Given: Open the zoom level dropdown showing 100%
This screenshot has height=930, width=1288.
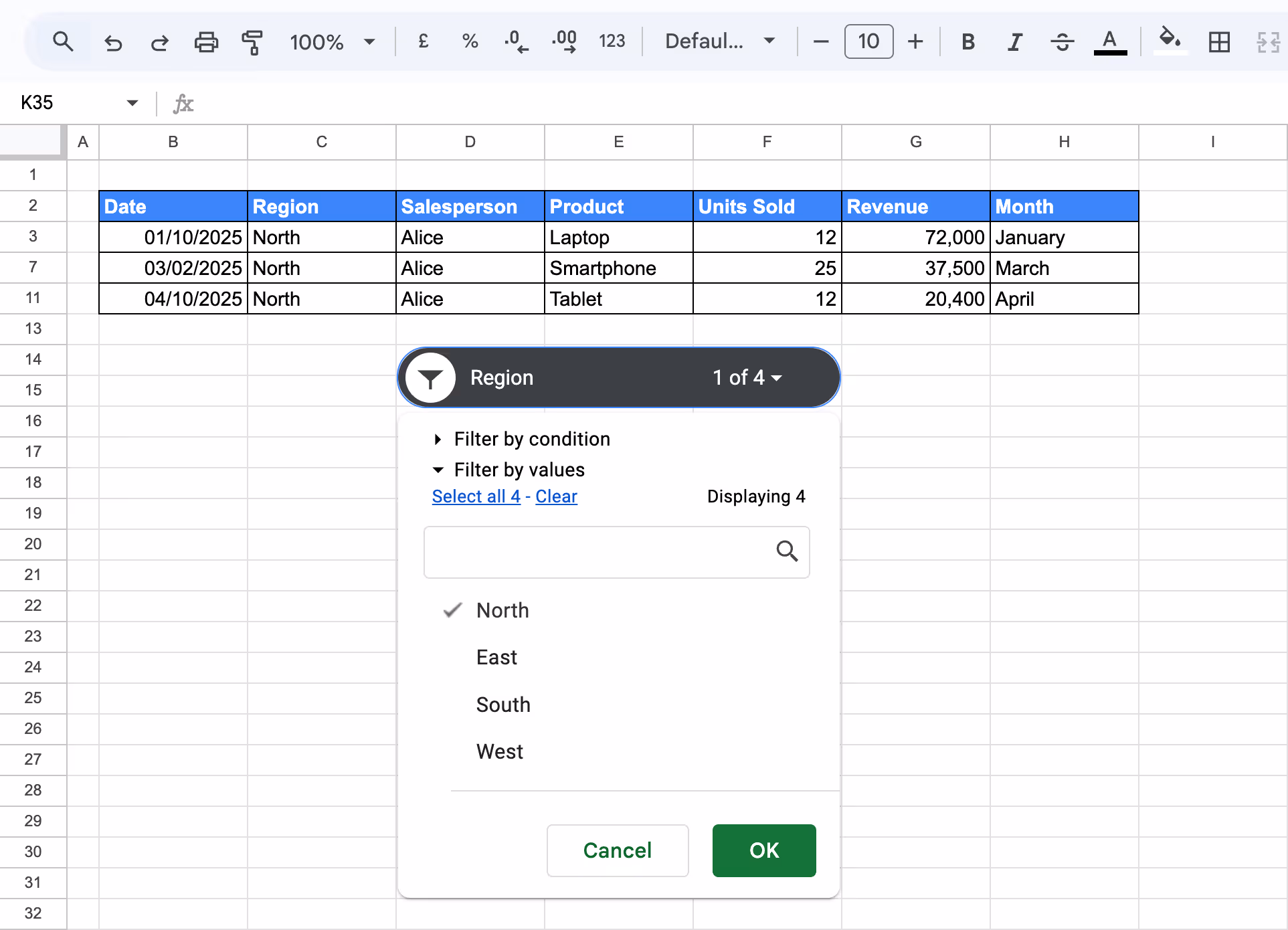Looking at the screenshot, I should pyautogui.click(x=333, y=41).
